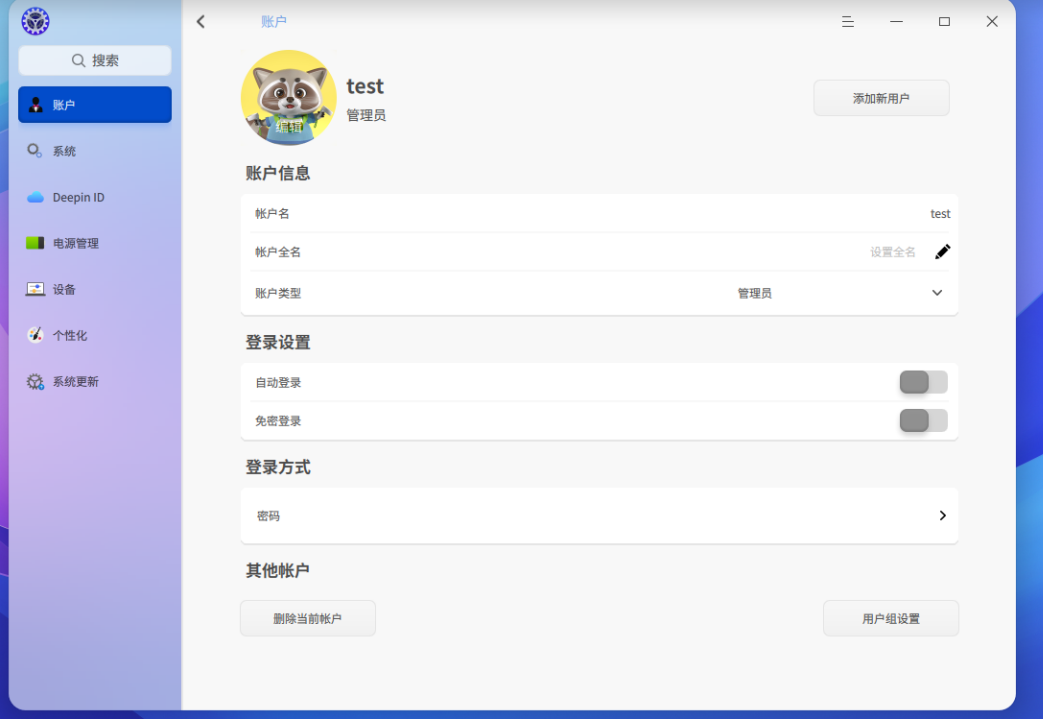
Task: Click the 搜索 search field
Action: (x=95, y=61)
